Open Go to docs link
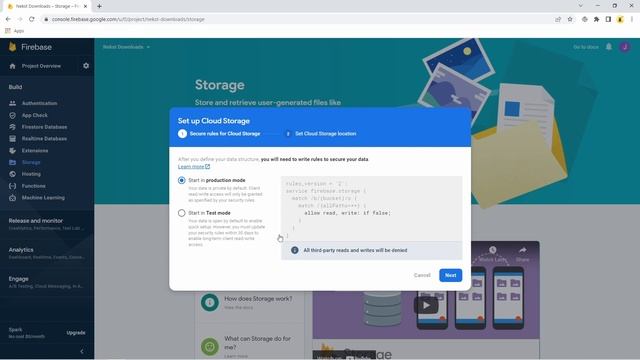The width and height of the screenshot is (640, 360). click(x=586, y=47)
